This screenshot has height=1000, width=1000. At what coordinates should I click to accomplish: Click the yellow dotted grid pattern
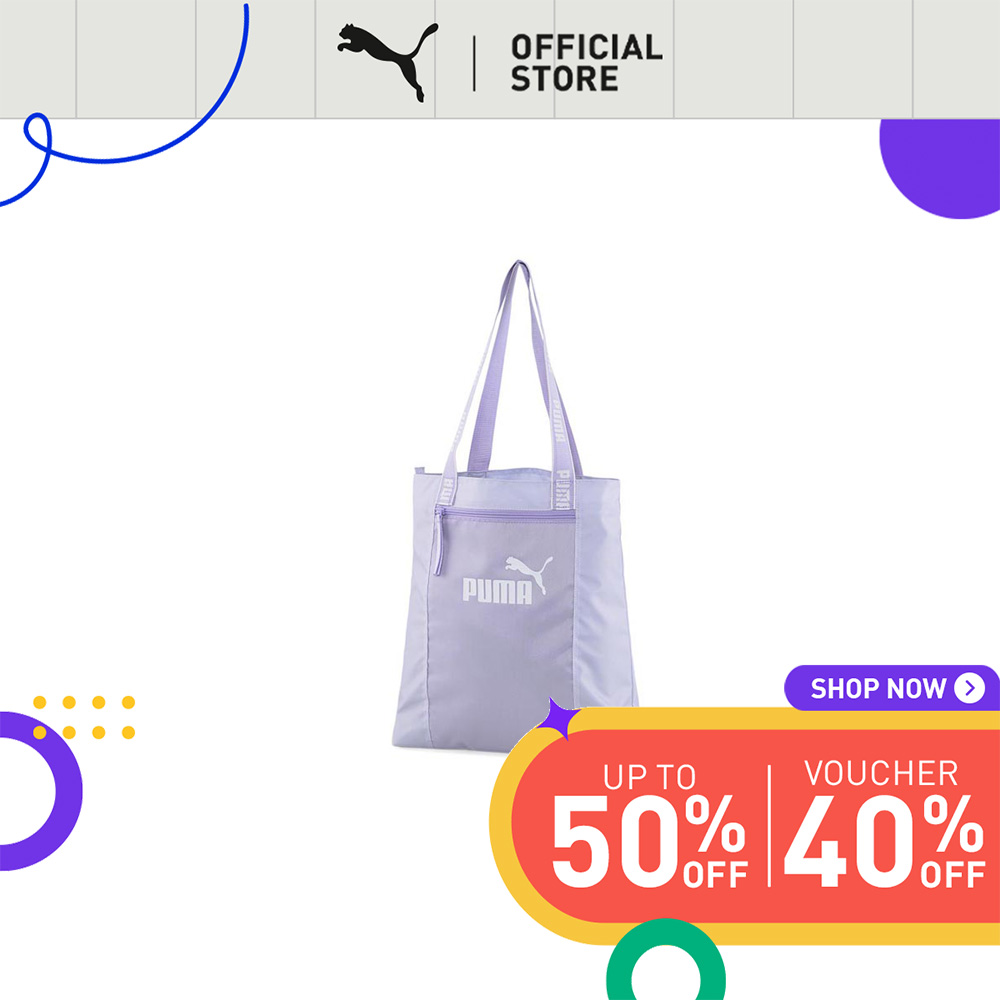tap(84, 717)
